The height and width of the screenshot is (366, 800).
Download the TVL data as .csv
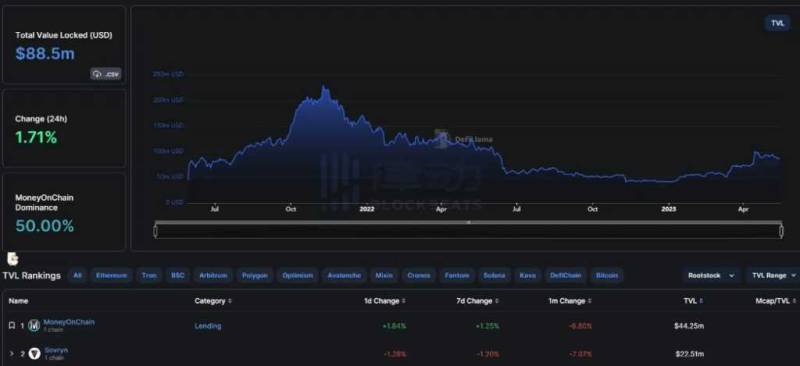[x=106, y=74]
